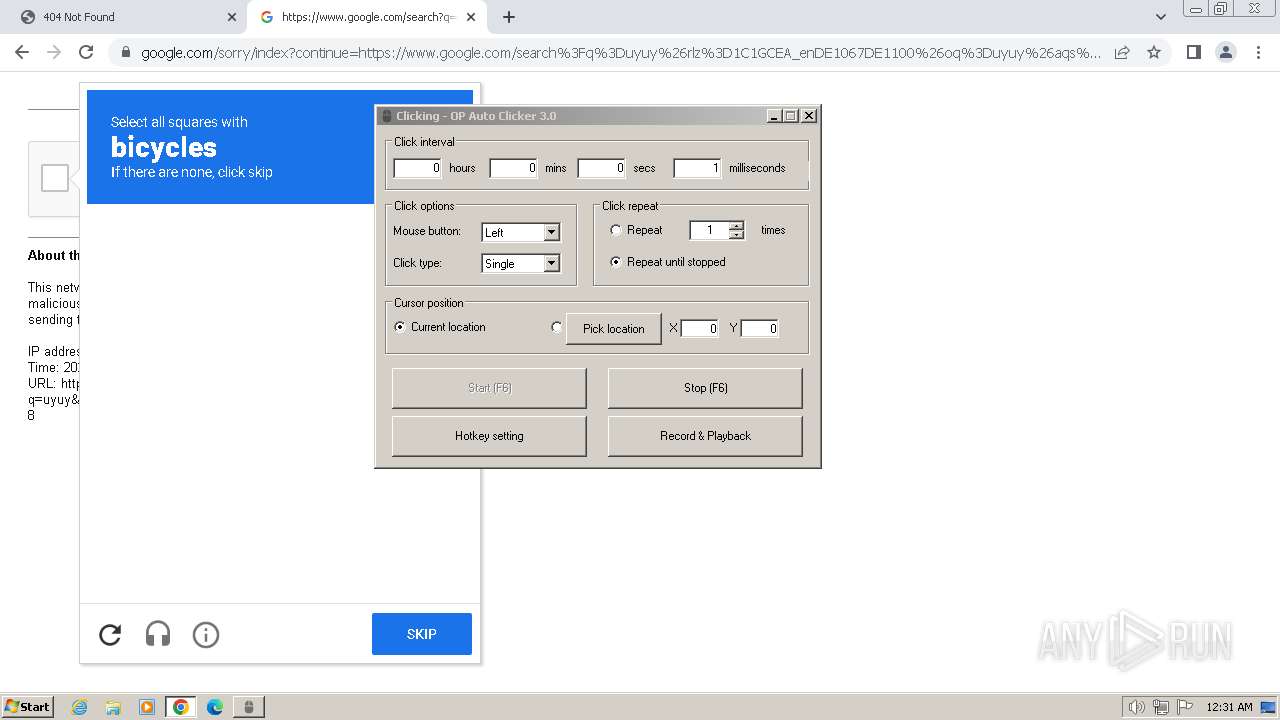This screenshot has height=720, width=1280.
Task: Select the Google search tab
Action: pos(367,17)
